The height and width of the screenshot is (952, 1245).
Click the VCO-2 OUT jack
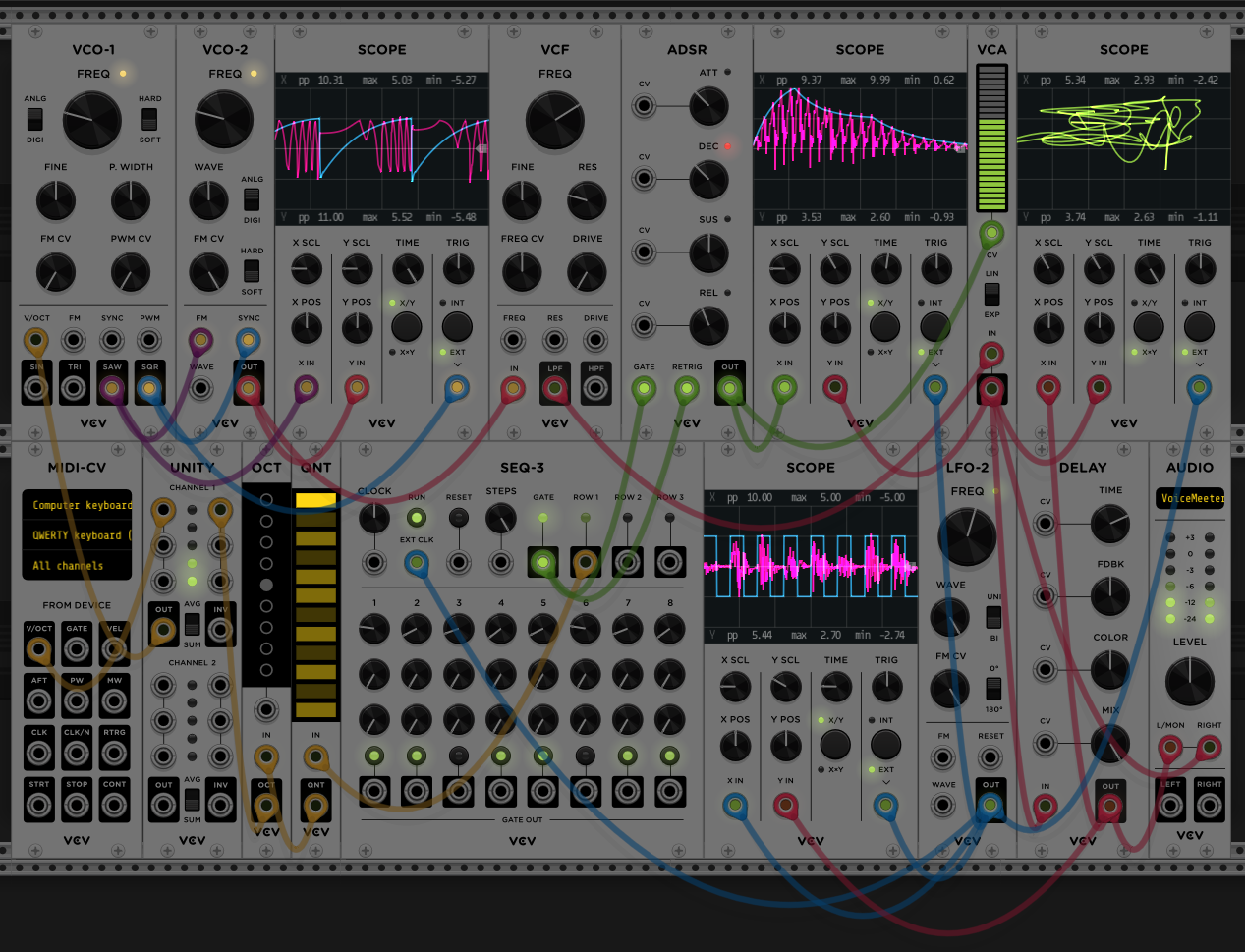248,388
